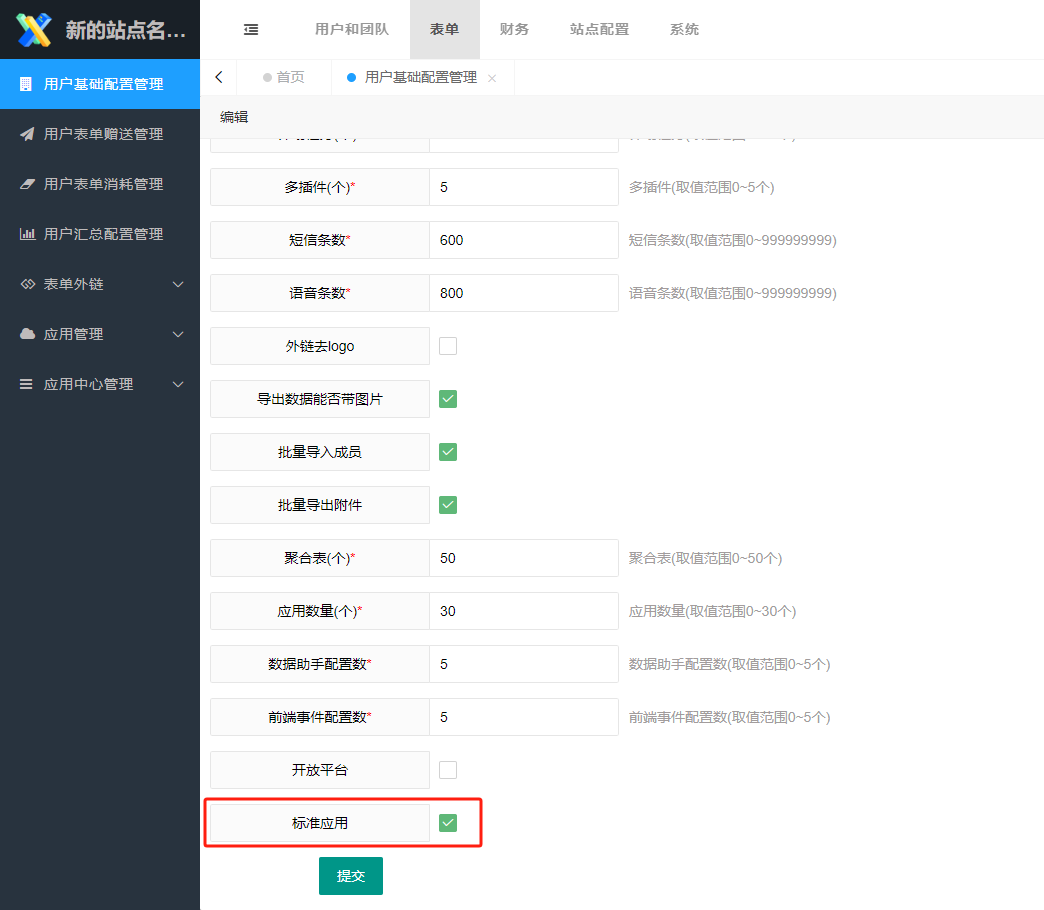Enable the 外链去logo checkbox

(448, 346)
